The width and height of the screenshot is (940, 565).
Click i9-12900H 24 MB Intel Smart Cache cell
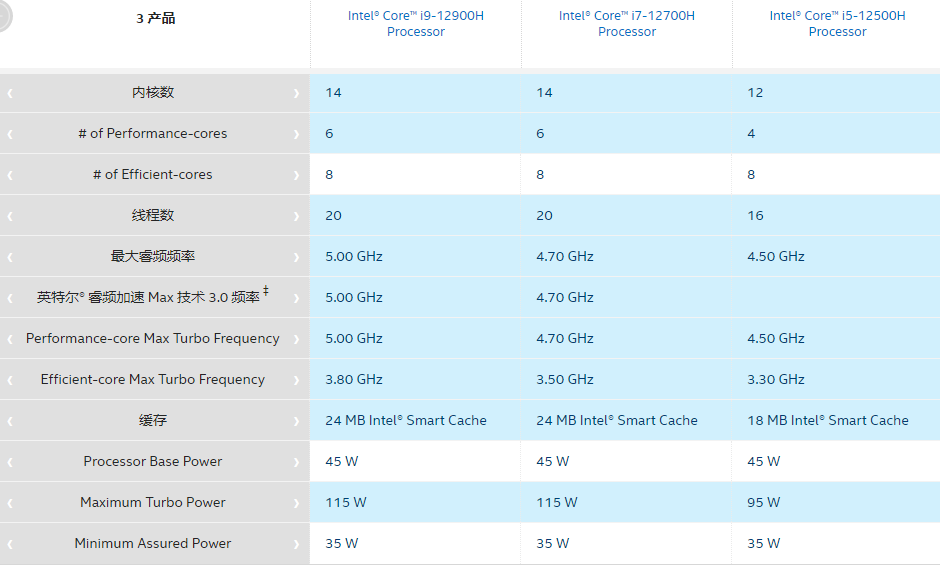[406, 420]
